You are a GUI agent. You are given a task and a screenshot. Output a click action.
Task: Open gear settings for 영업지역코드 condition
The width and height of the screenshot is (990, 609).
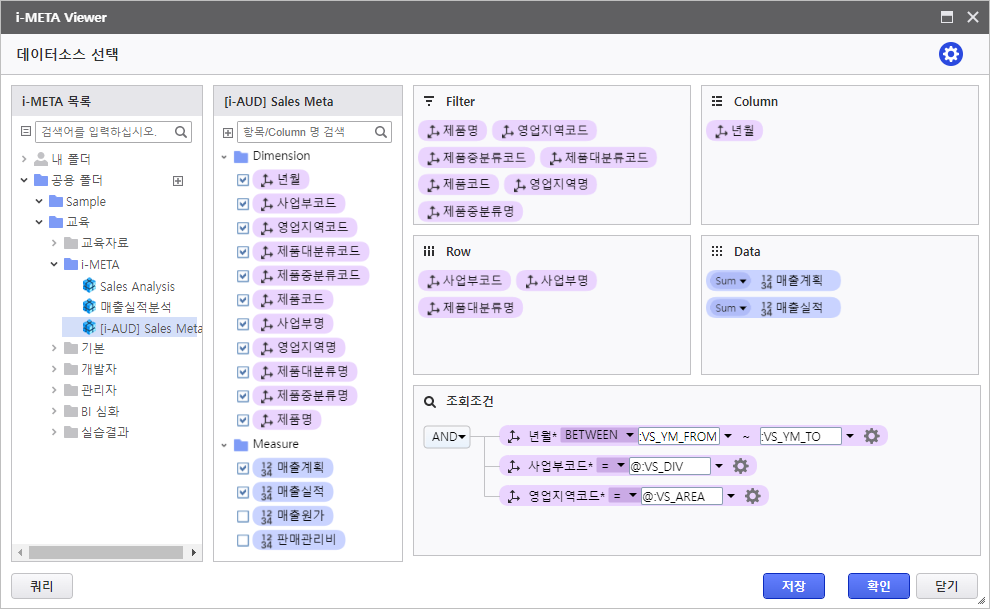click(752, 496)
